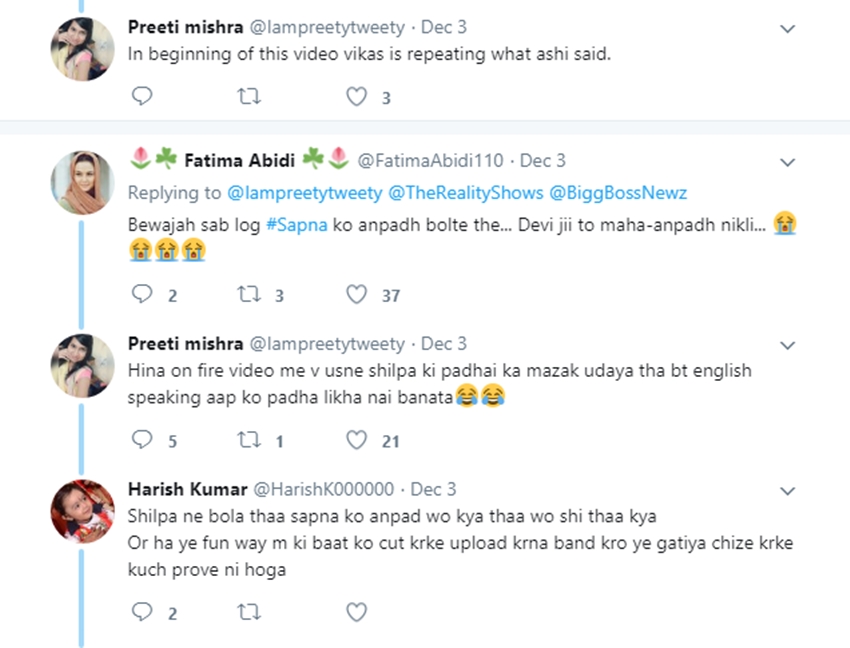Image resolution: width=850 pixels, height=648 pixels.
Task: Retweet Preeti mishra's first tweet about vikas
Action: [x=250, y=97]
